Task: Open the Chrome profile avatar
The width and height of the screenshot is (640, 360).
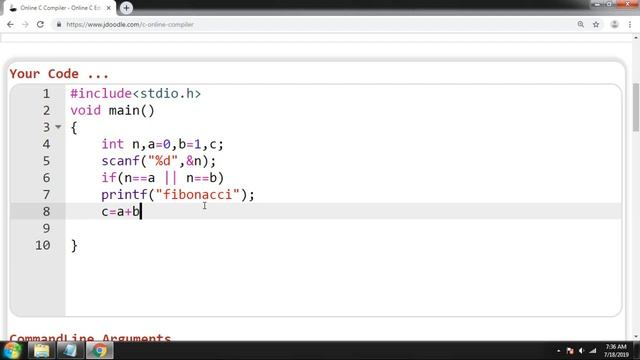Action: (x=614, y=24)
